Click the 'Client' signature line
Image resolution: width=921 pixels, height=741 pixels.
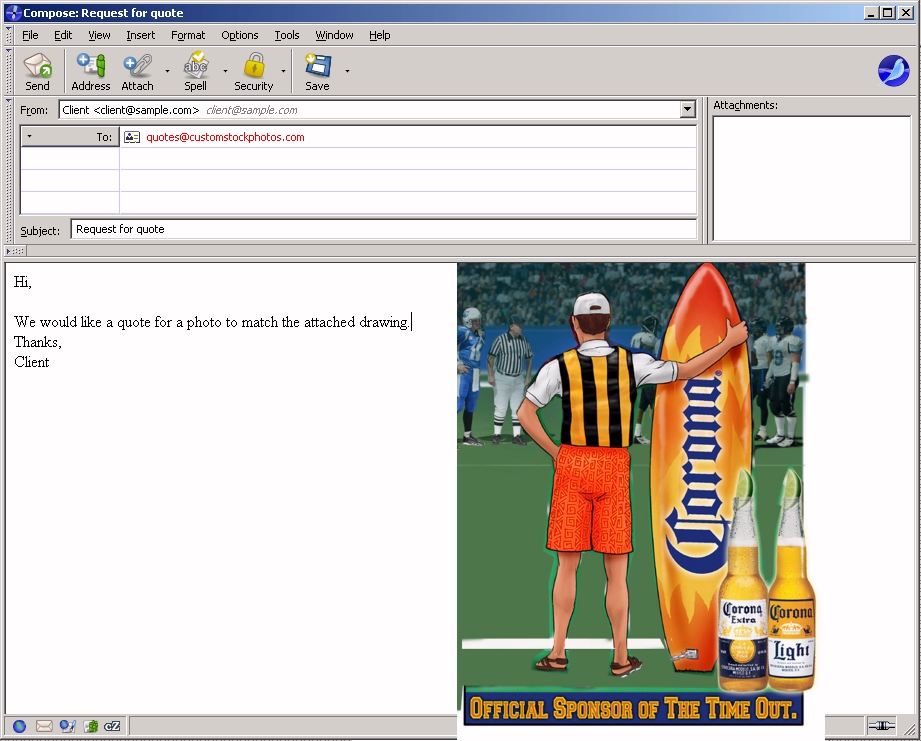32,362
